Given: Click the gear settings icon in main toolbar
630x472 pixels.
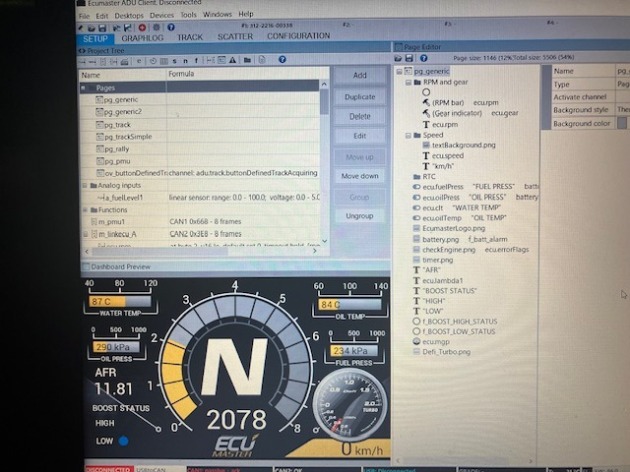Looking at the screenshot, I should tap(156, 28).
